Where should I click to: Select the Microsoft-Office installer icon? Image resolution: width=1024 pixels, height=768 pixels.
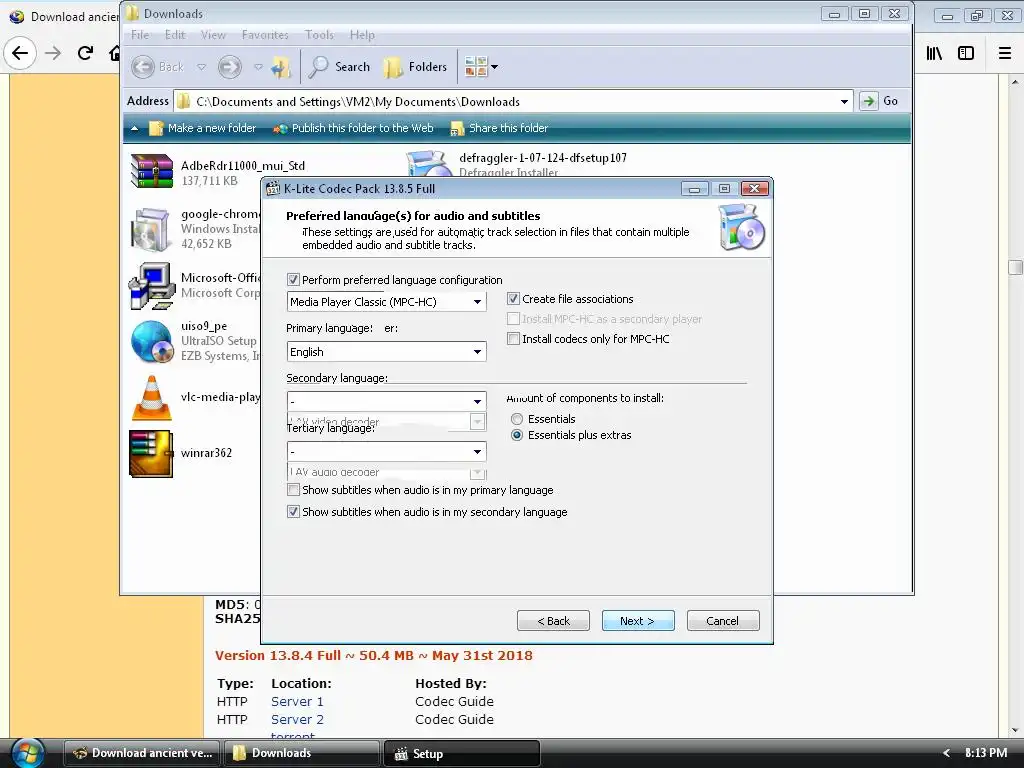click(x=152, y=285)
